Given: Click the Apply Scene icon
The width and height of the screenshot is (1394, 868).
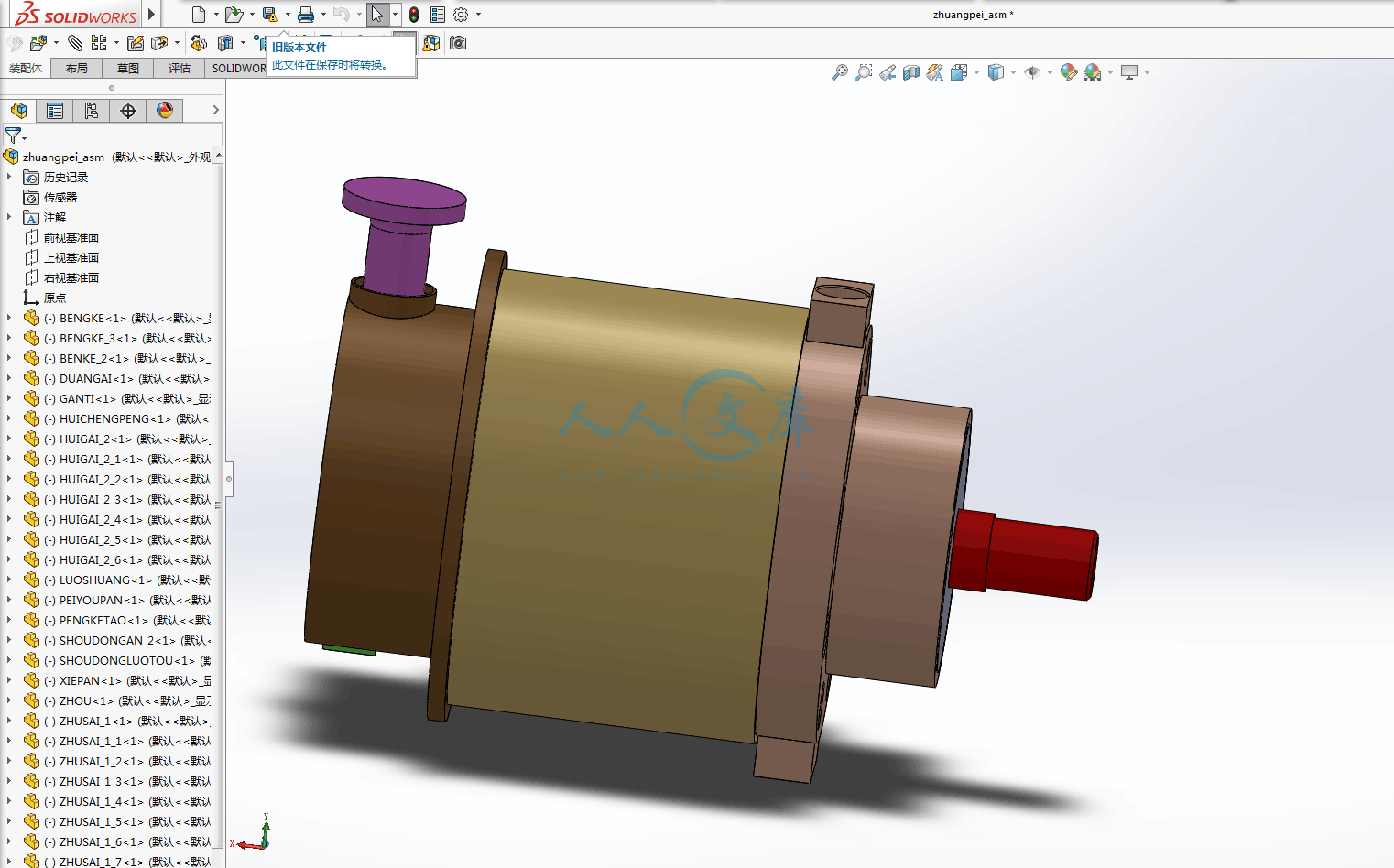Looking at the screenshot, I should pyautogui.click(x=1092, y=72).
